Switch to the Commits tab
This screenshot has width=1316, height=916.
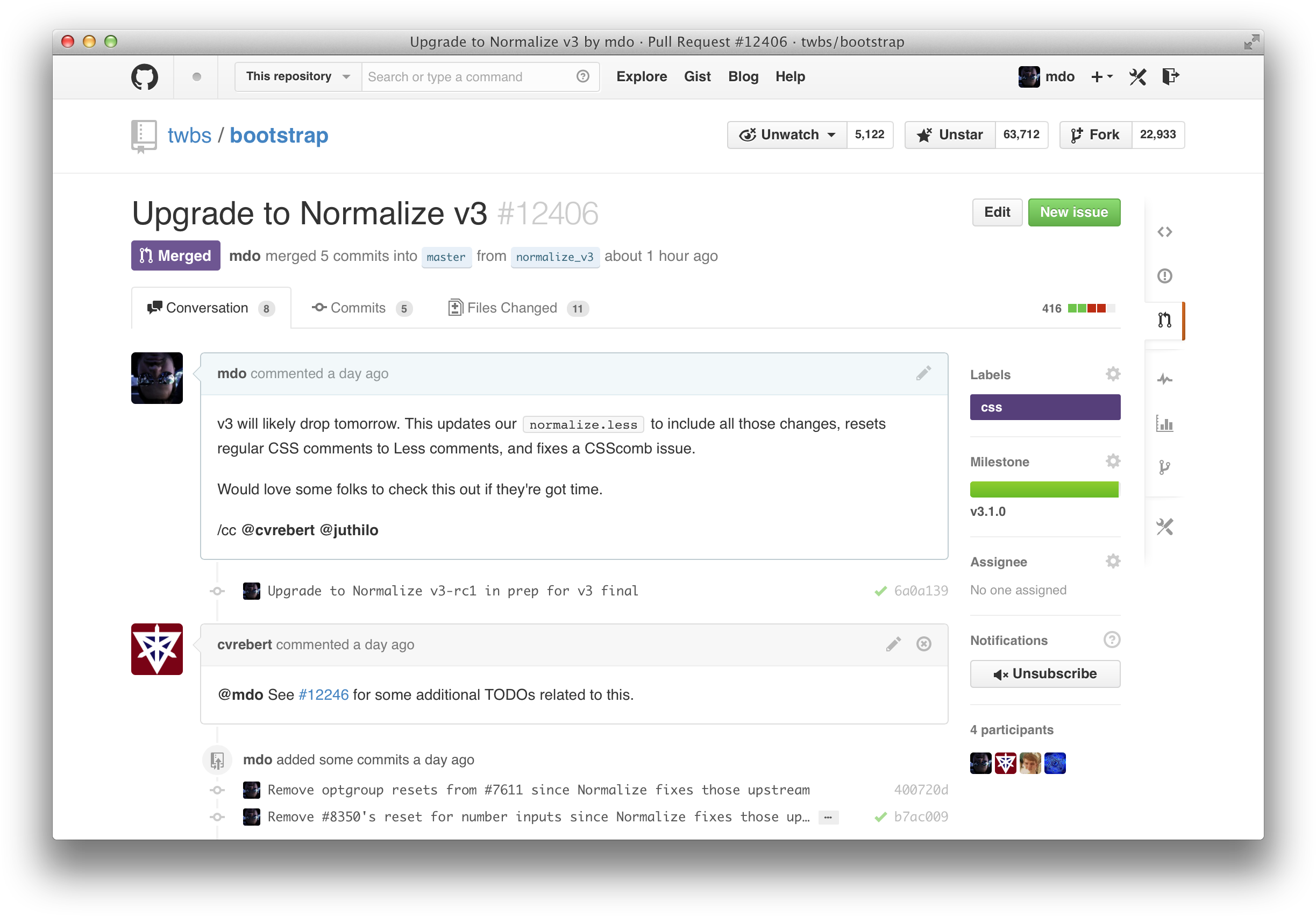click(x=362, y=308)
